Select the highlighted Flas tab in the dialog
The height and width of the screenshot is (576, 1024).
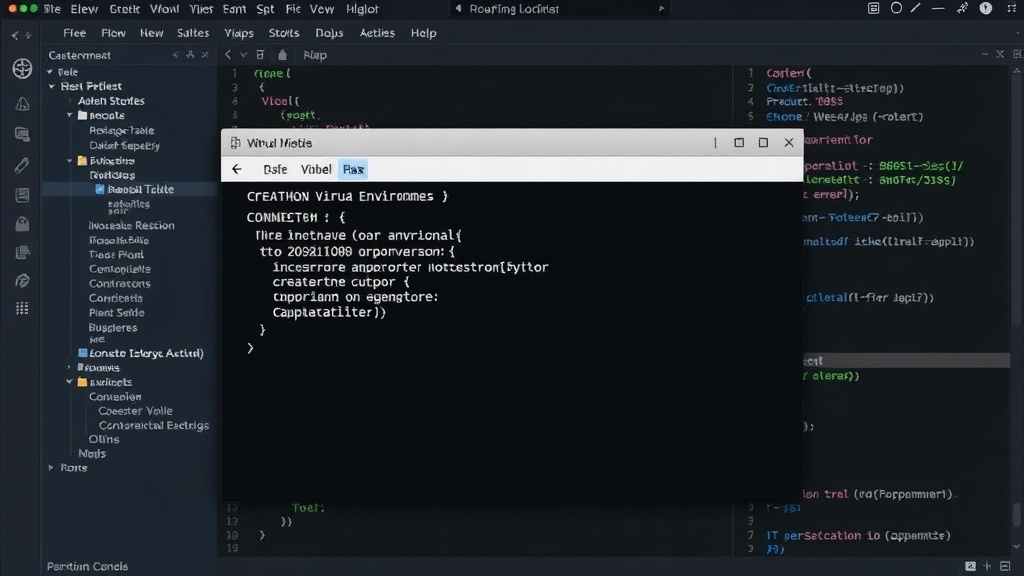coord(353,169)
